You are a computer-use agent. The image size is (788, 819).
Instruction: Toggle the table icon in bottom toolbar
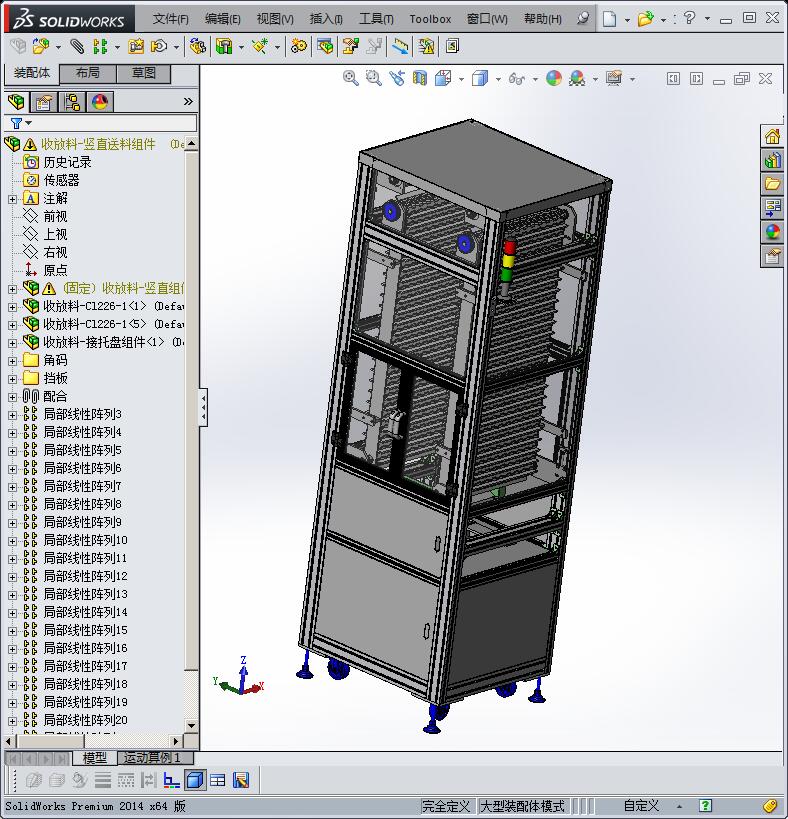coord(217,780)
